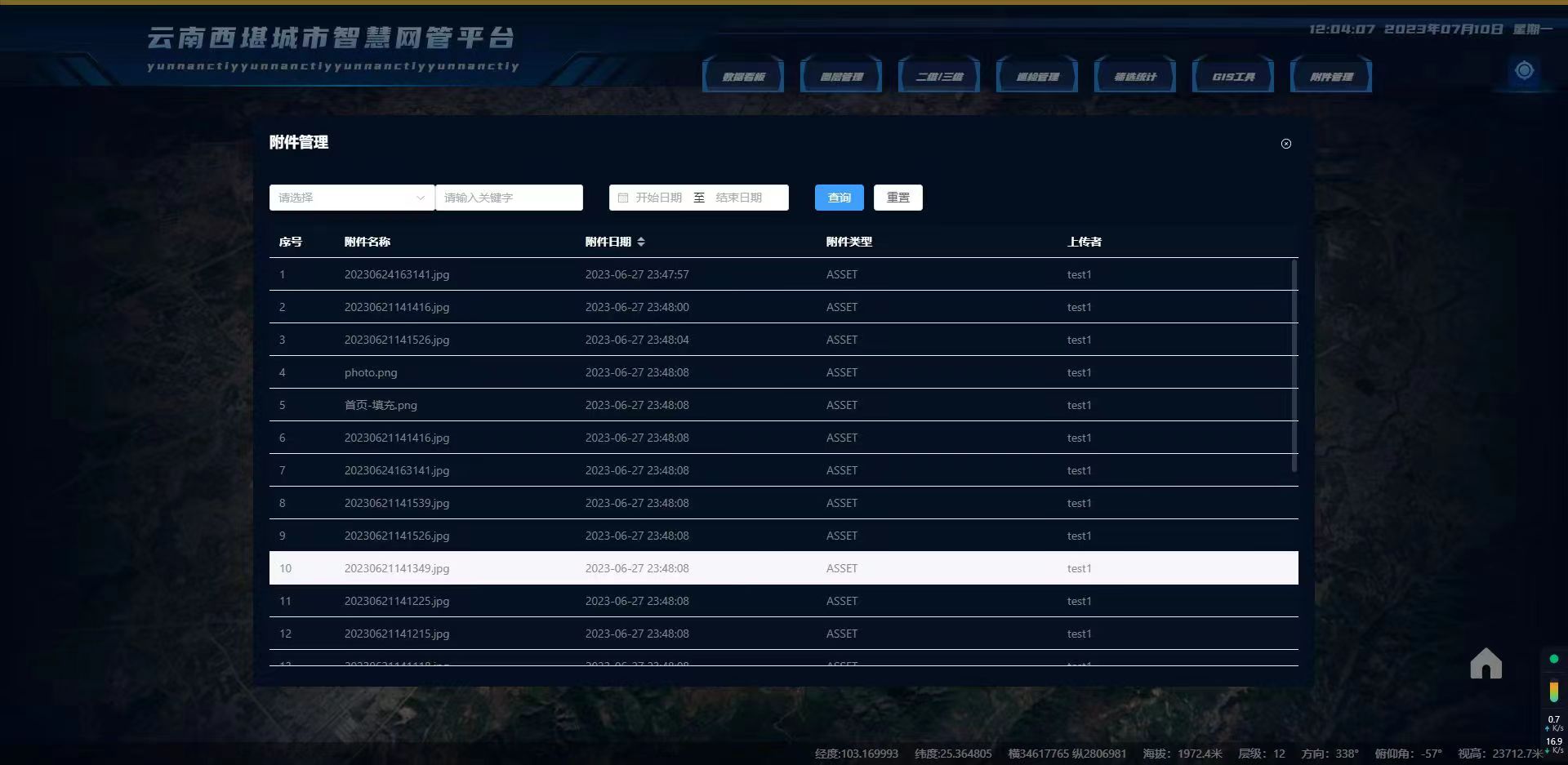Open the 数据看板 menu tab
This screenshot has height=765, width=1568.
pos(743,76)
